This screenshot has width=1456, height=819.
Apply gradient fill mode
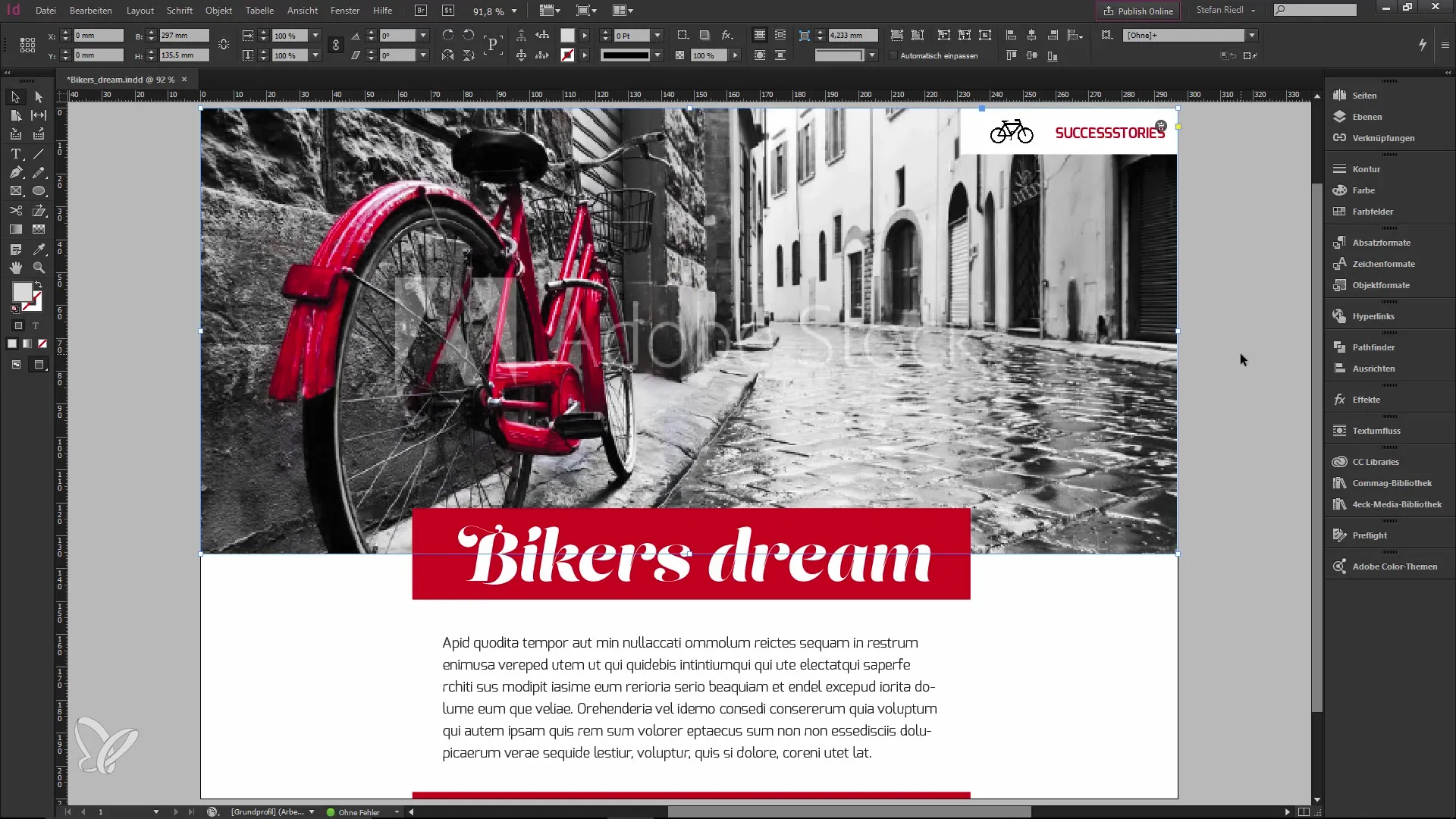point(27,344)
